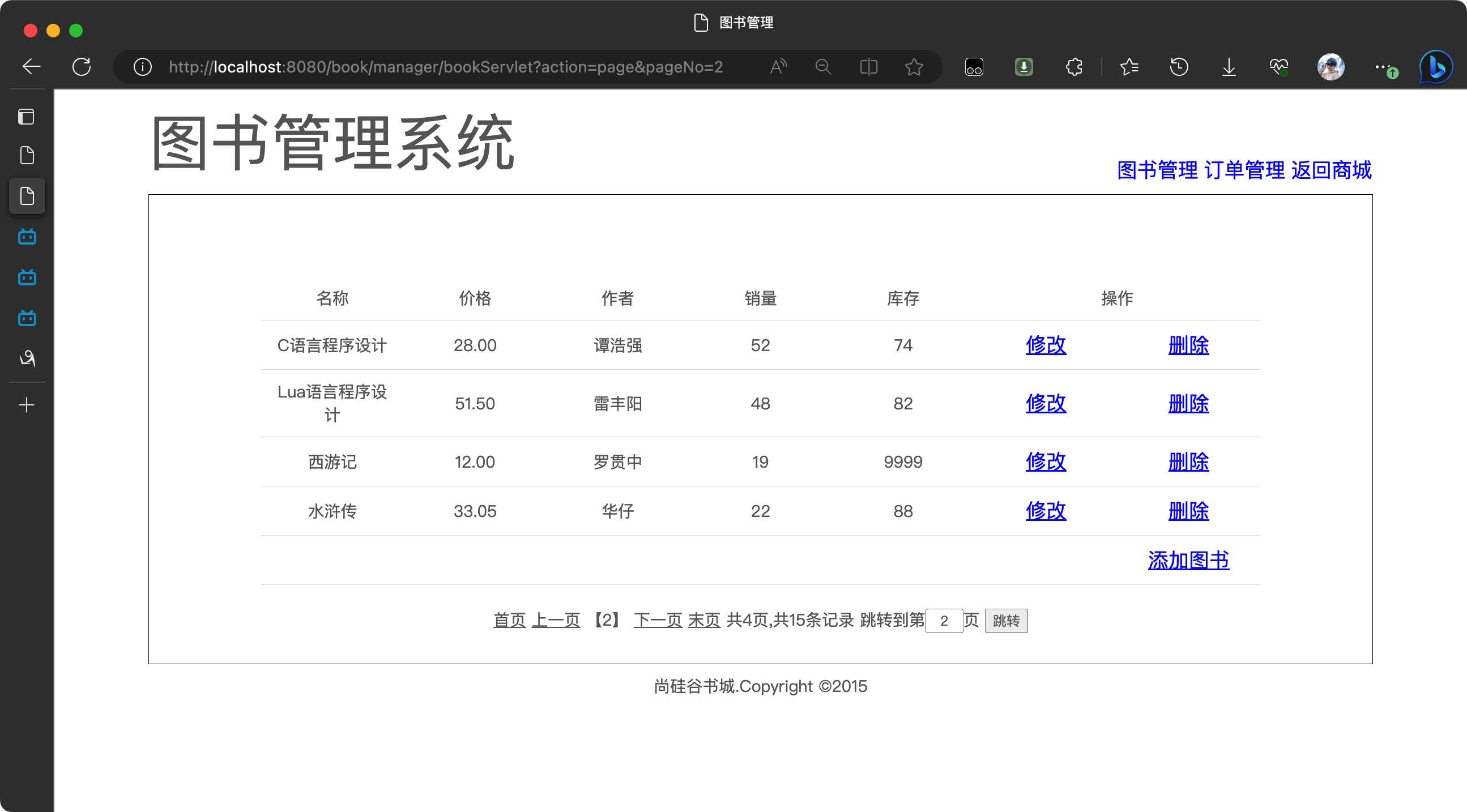
Task: Click 修改 link for 西游记
Action: (1046, 461)
